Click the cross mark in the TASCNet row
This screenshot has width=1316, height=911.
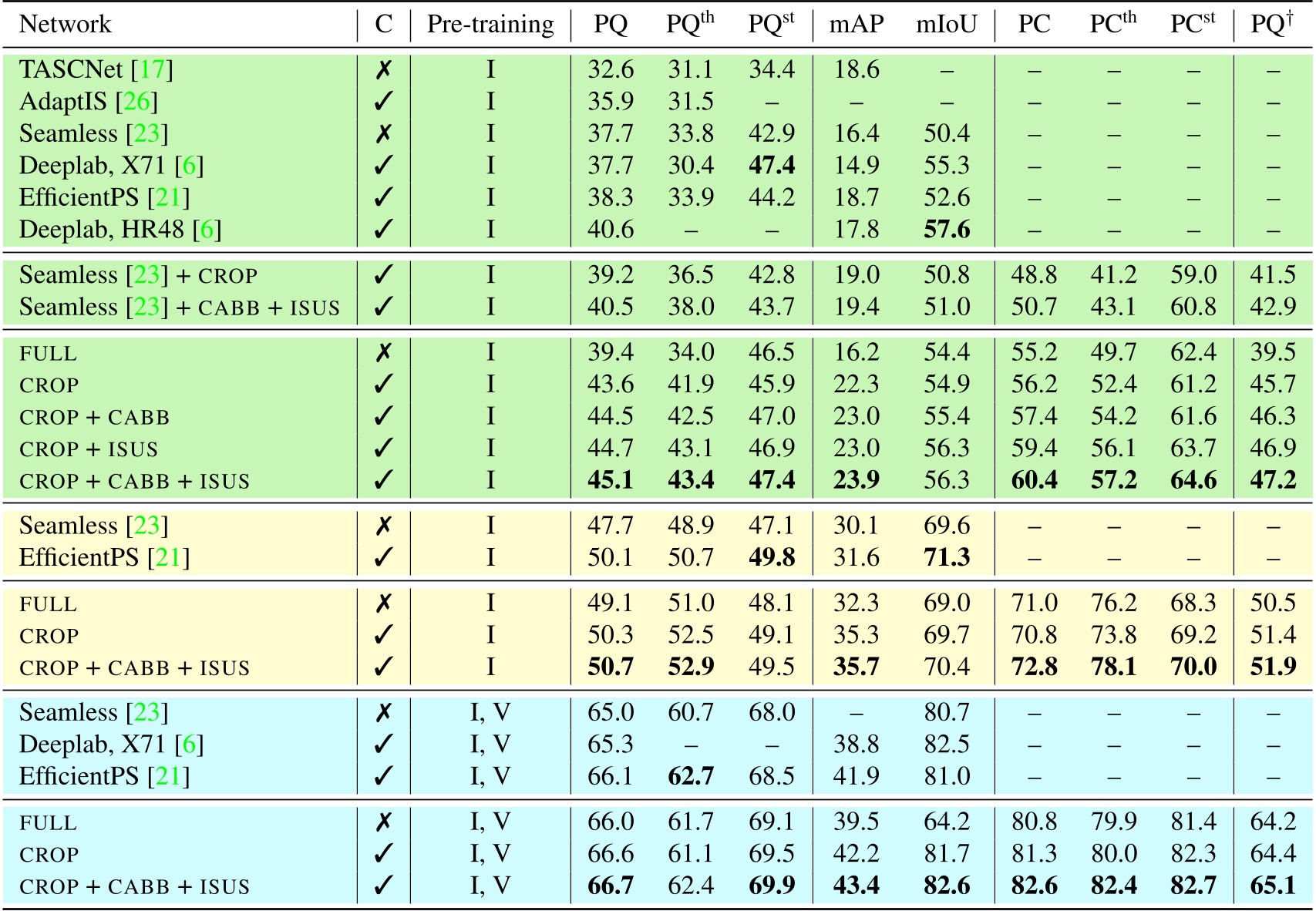(x=383, y=70)
